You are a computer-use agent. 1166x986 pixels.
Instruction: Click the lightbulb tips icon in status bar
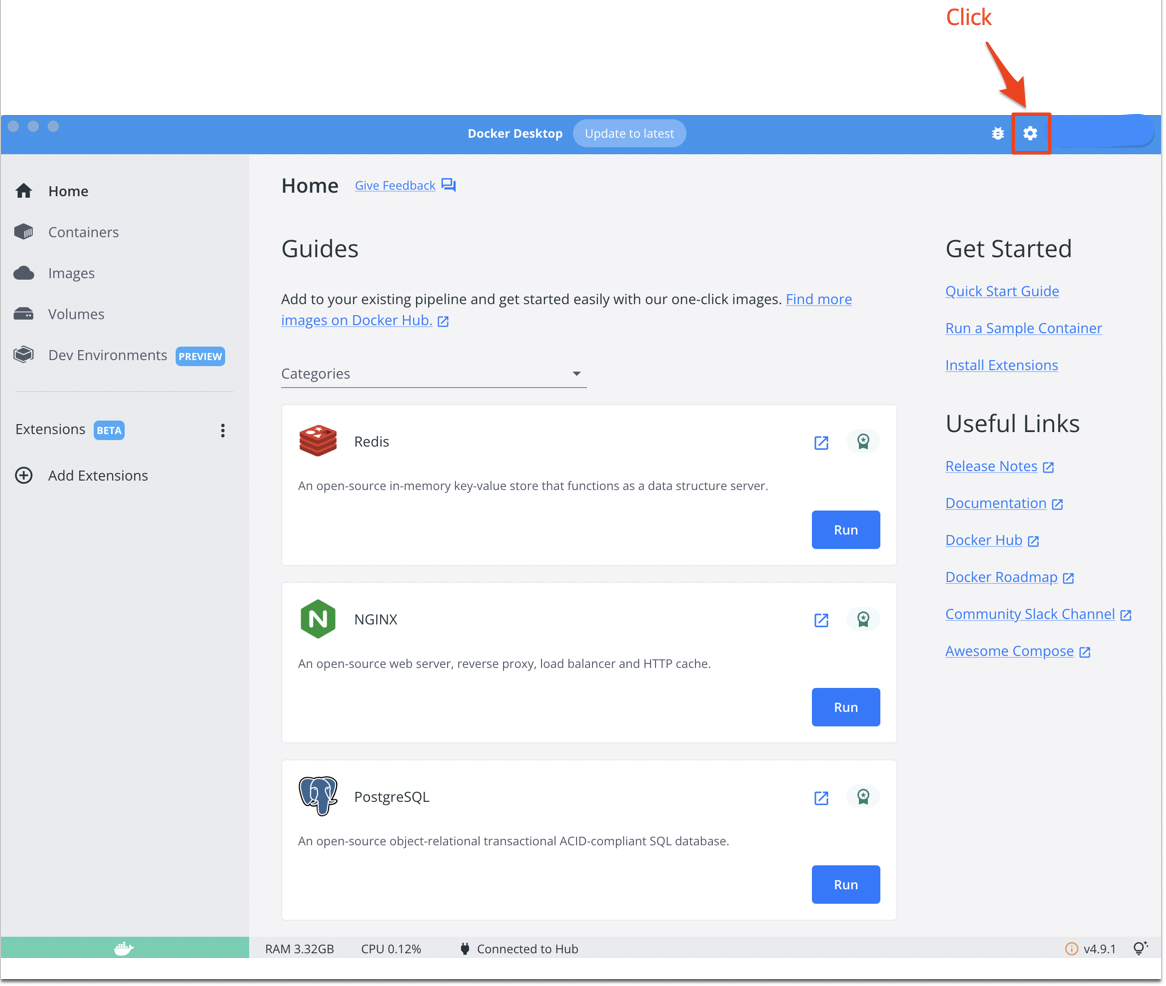coord(1141,949)
